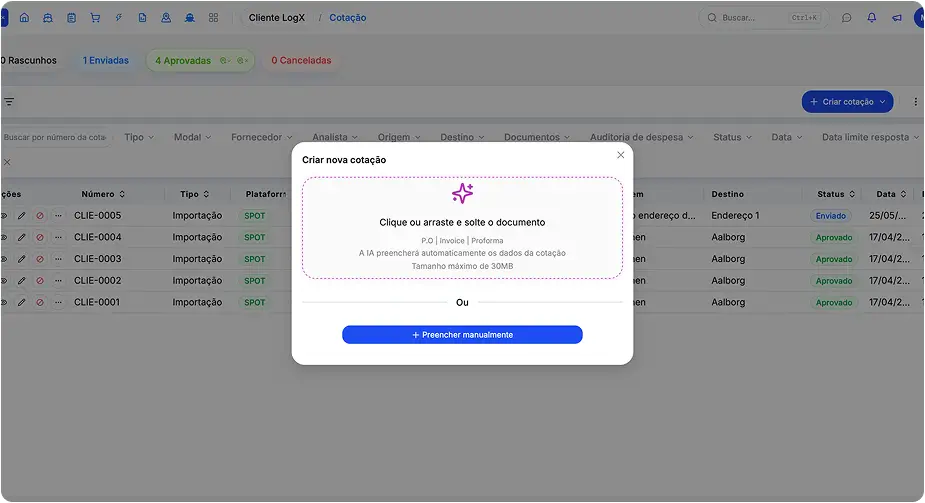Click CLIE-0001 number cell
The image size is (925, 503).
click(x=97, y=302)
